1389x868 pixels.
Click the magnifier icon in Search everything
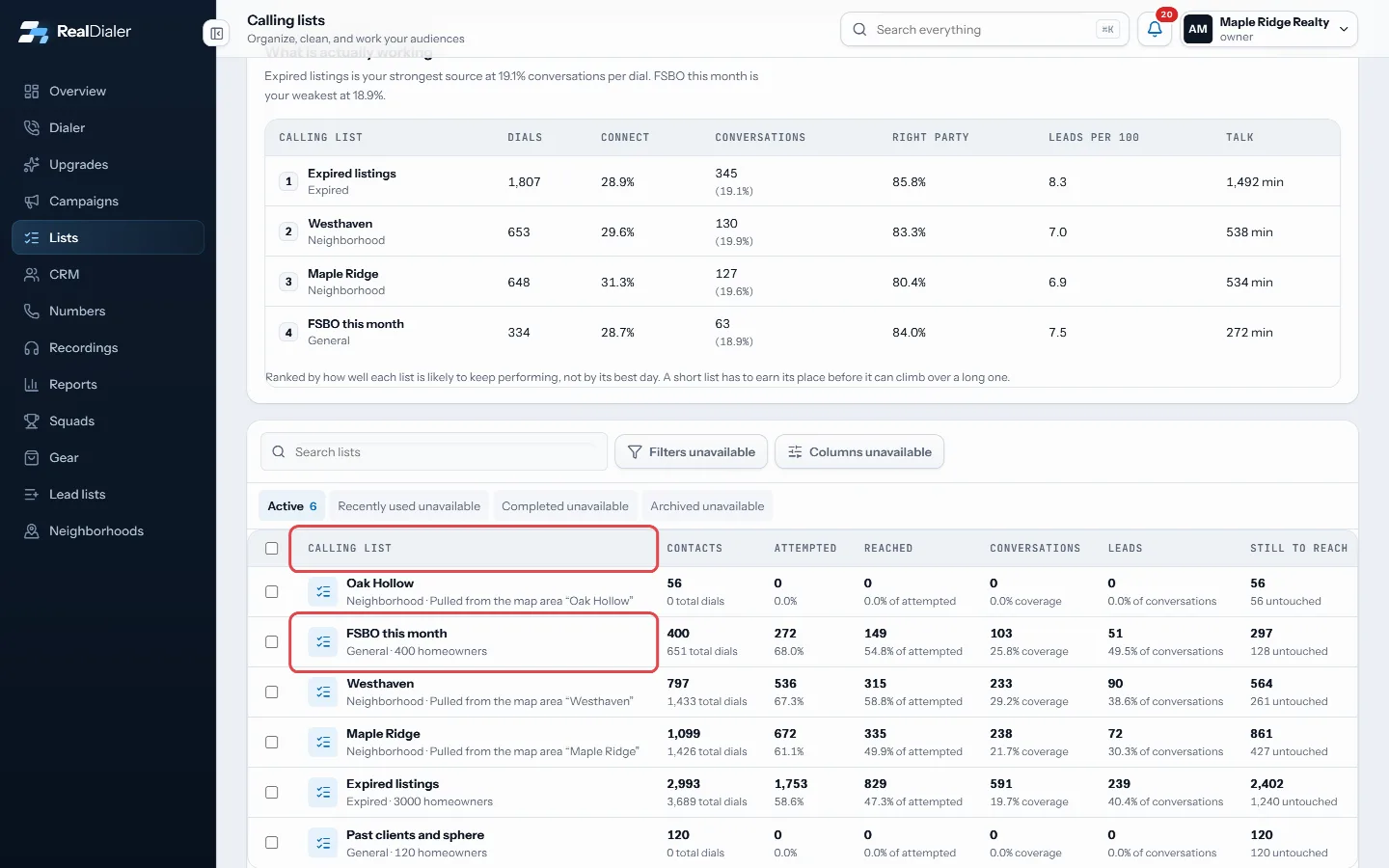click(x=859, y=29)
